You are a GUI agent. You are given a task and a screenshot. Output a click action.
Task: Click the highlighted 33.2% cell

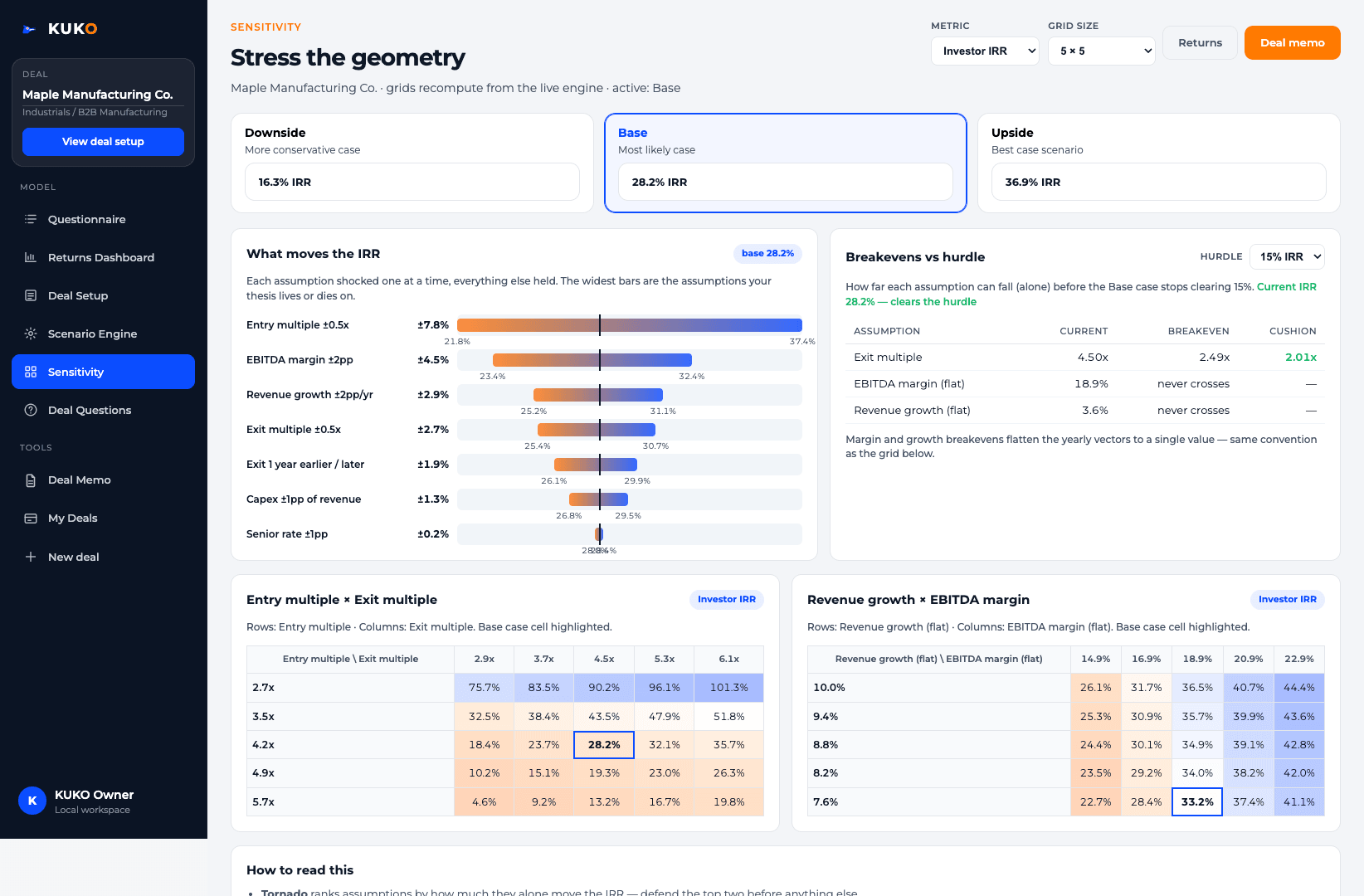[1197, 802]
